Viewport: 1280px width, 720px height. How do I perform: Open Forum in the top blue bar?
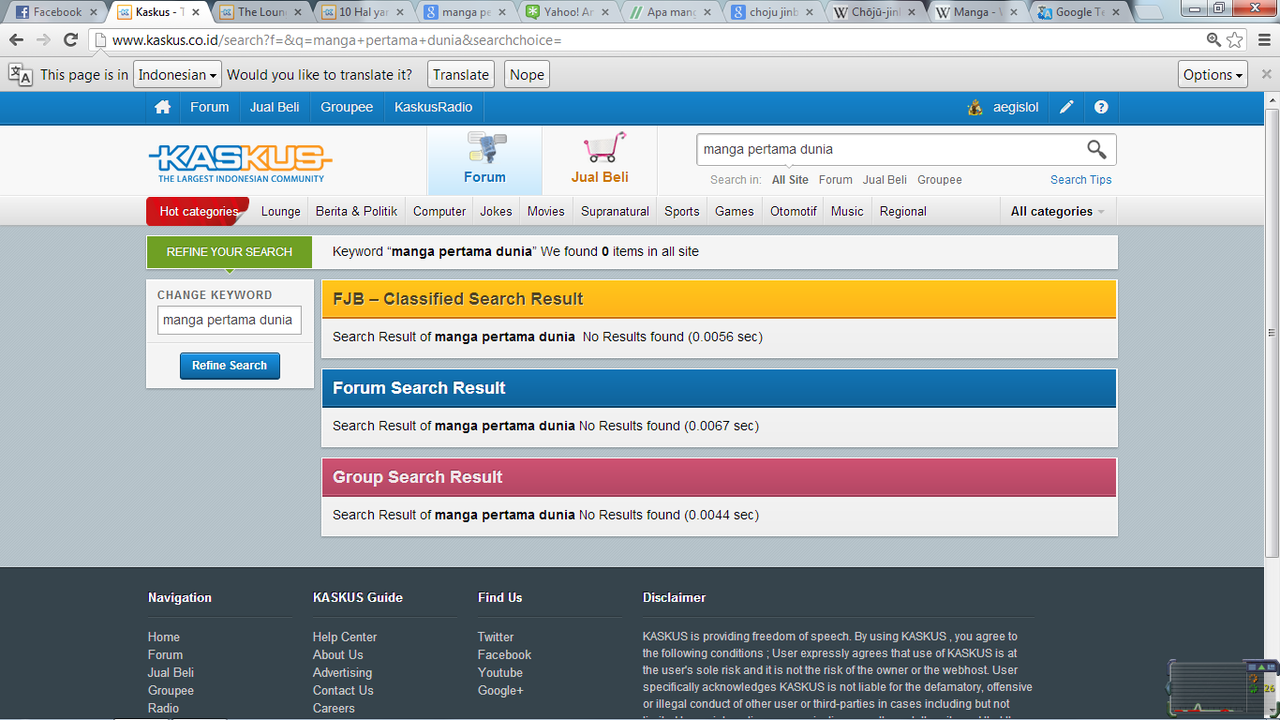coord(210,107)
